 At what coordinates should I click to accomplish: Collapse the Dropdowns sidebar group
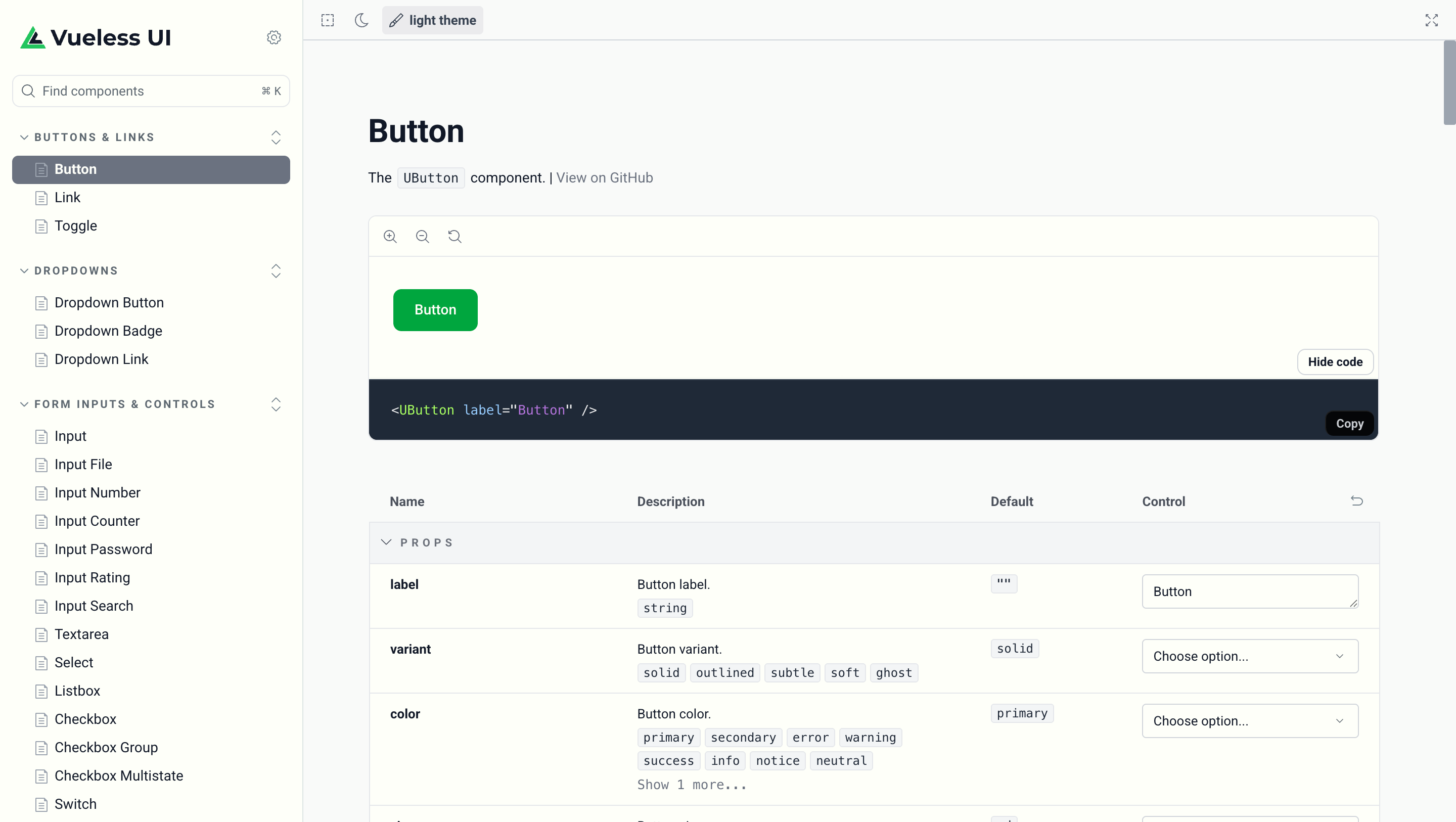(x=24, y=271)
